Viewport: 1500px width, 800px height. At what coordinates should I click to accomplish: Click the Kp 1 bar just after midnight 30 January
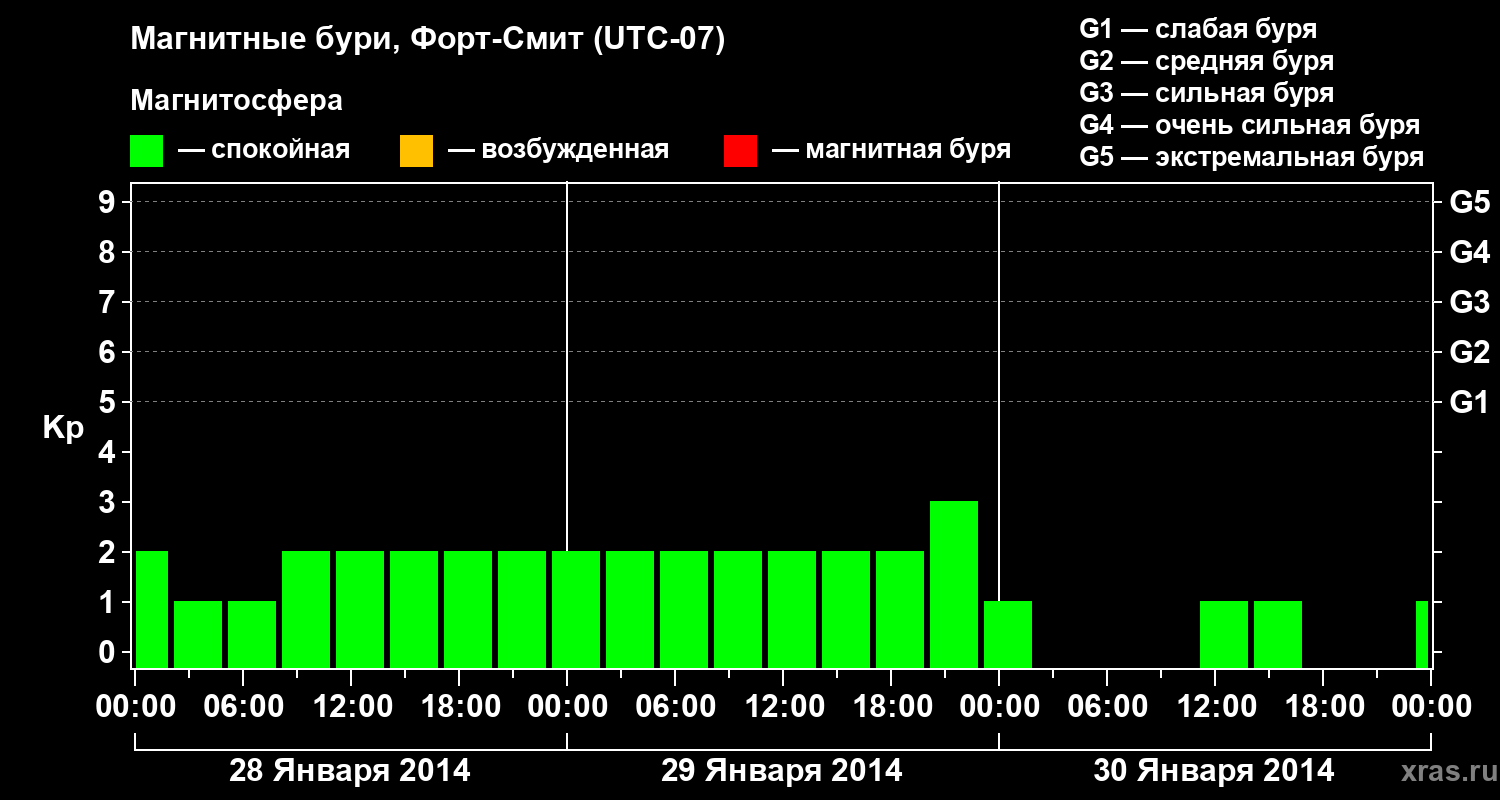tap(1008, 634)
